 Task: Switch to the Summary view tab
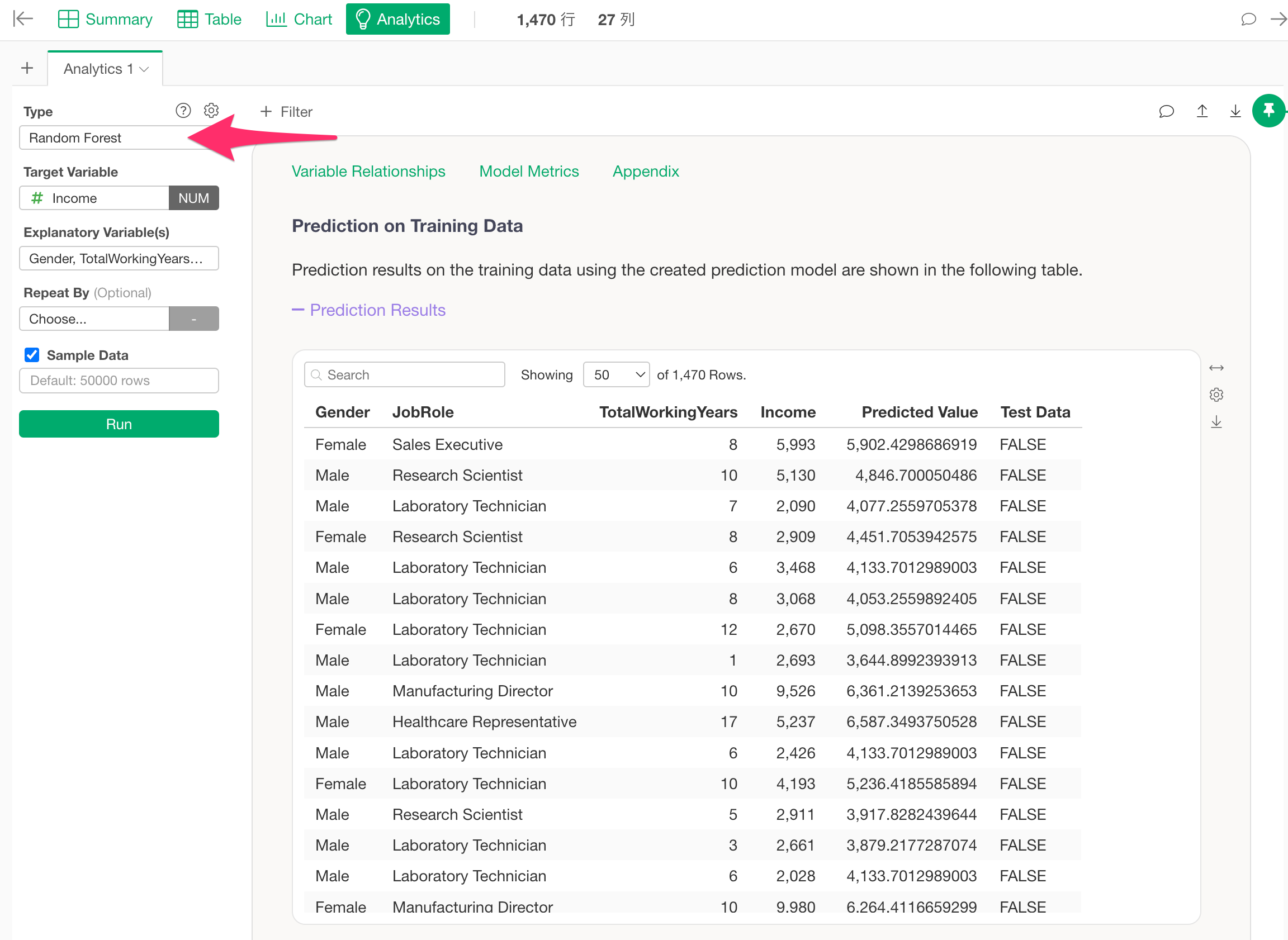click(105, 20)
